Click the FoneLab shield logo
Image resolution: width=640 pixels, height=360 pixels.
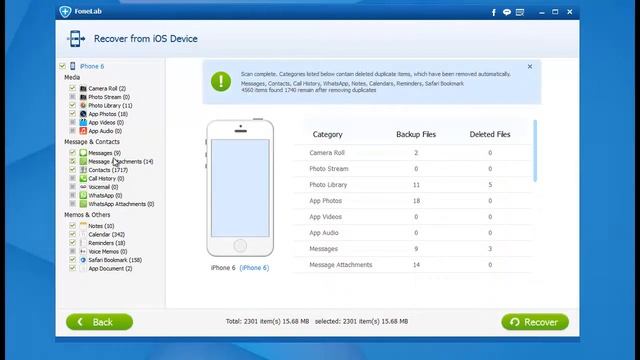point(65,11)
